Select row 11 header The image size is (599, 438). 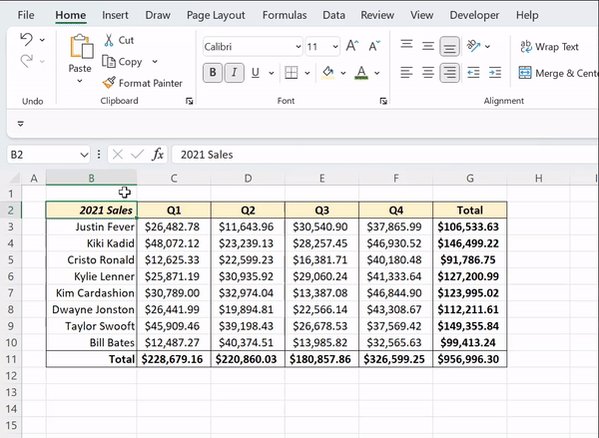click(11, 359)
